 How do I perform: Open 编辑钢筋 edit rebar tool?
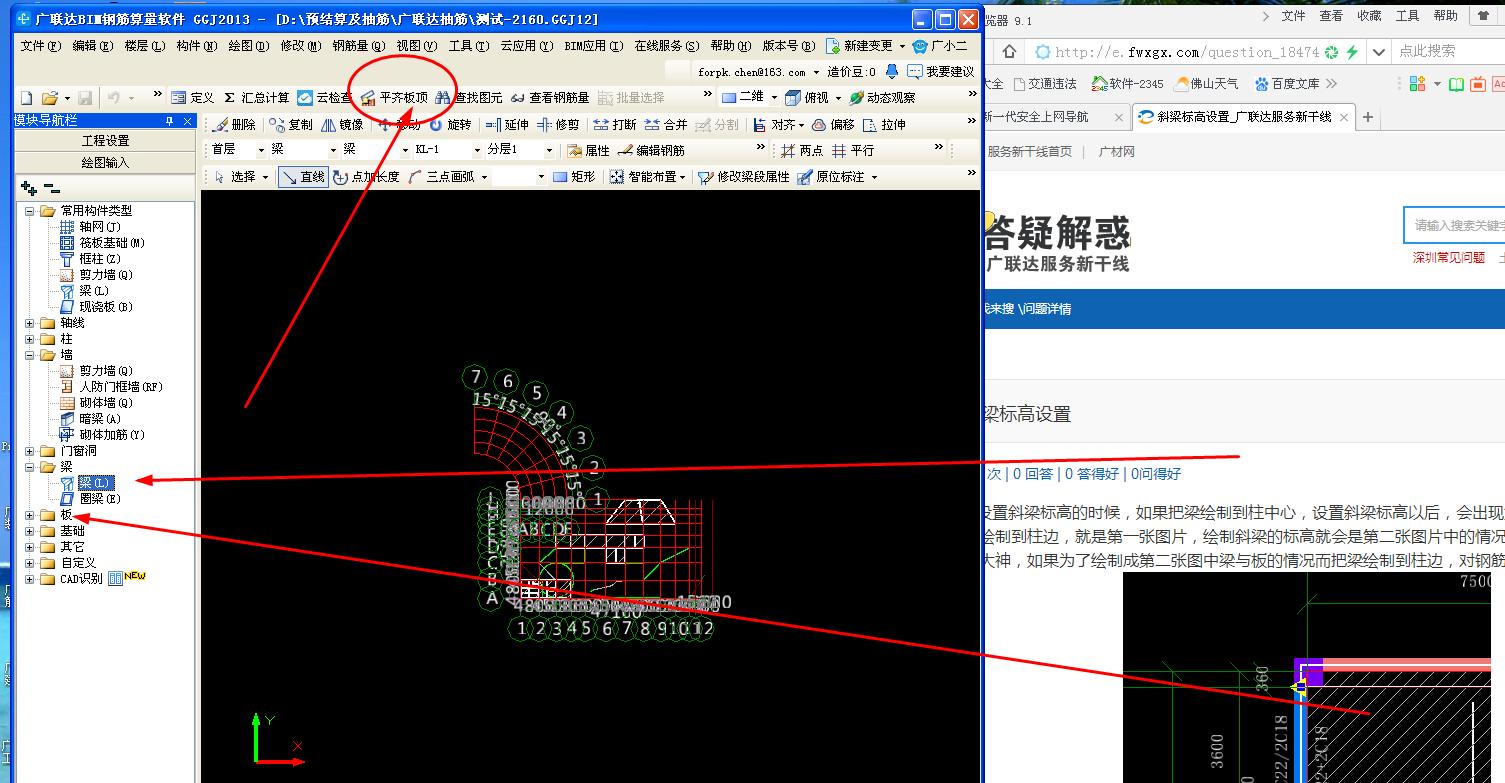651,151
